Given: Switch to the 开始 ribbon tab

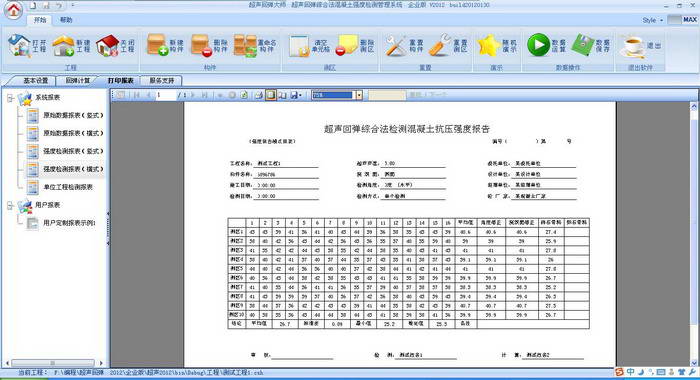Looking at the screenshot, I should pyautogui.click(x=40, y=20).
